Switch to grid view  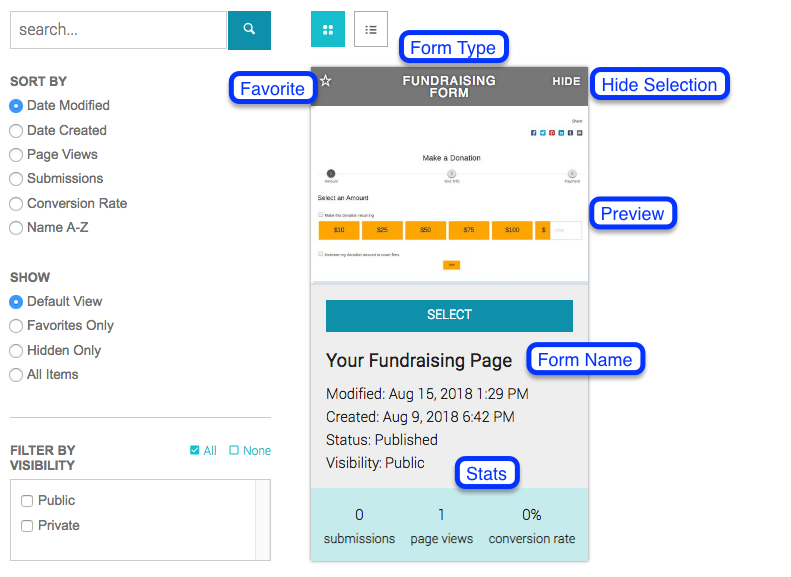pos(328,30)
